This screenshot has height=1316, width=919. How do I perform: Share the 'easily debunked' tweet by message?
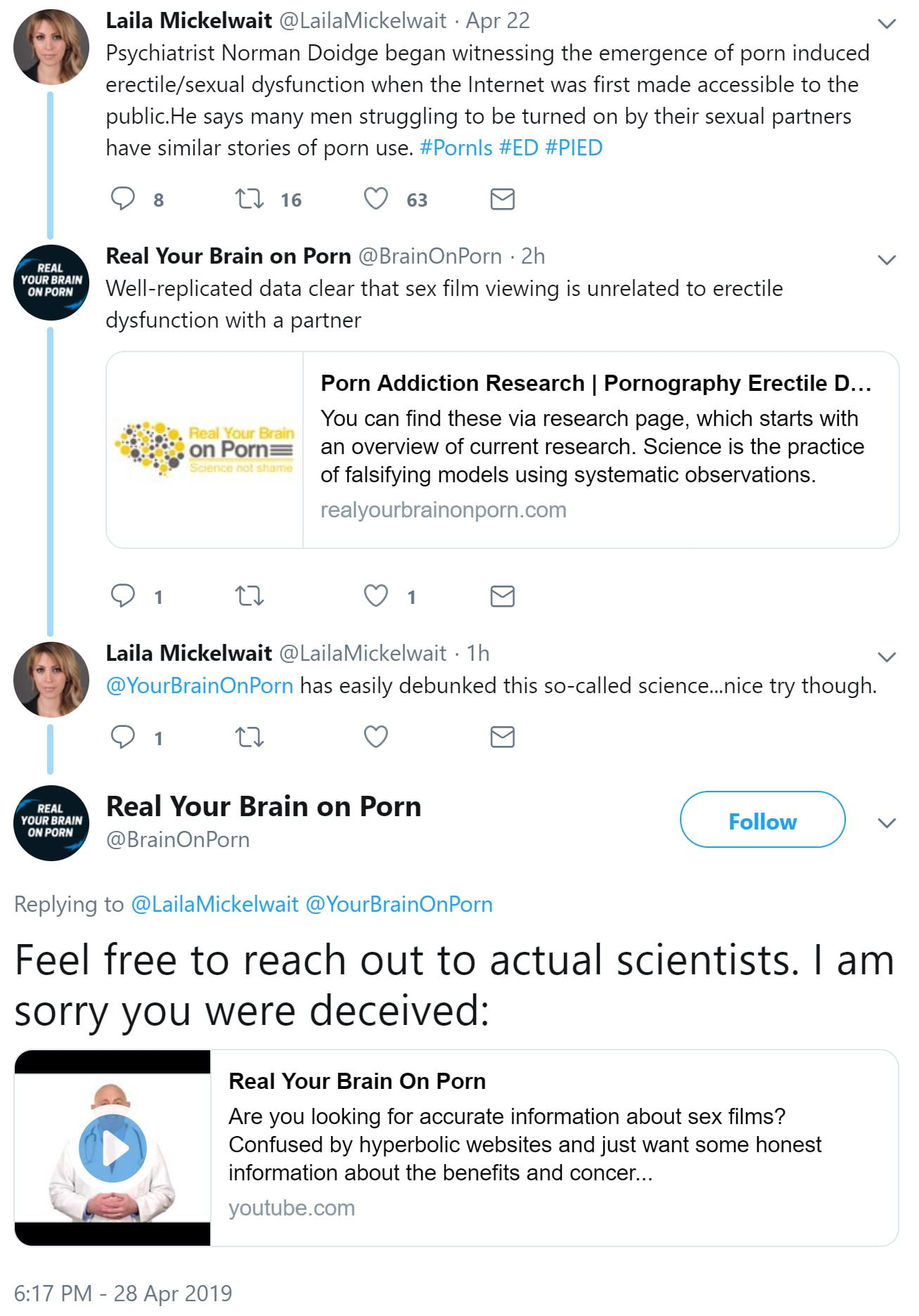(502, 737)
